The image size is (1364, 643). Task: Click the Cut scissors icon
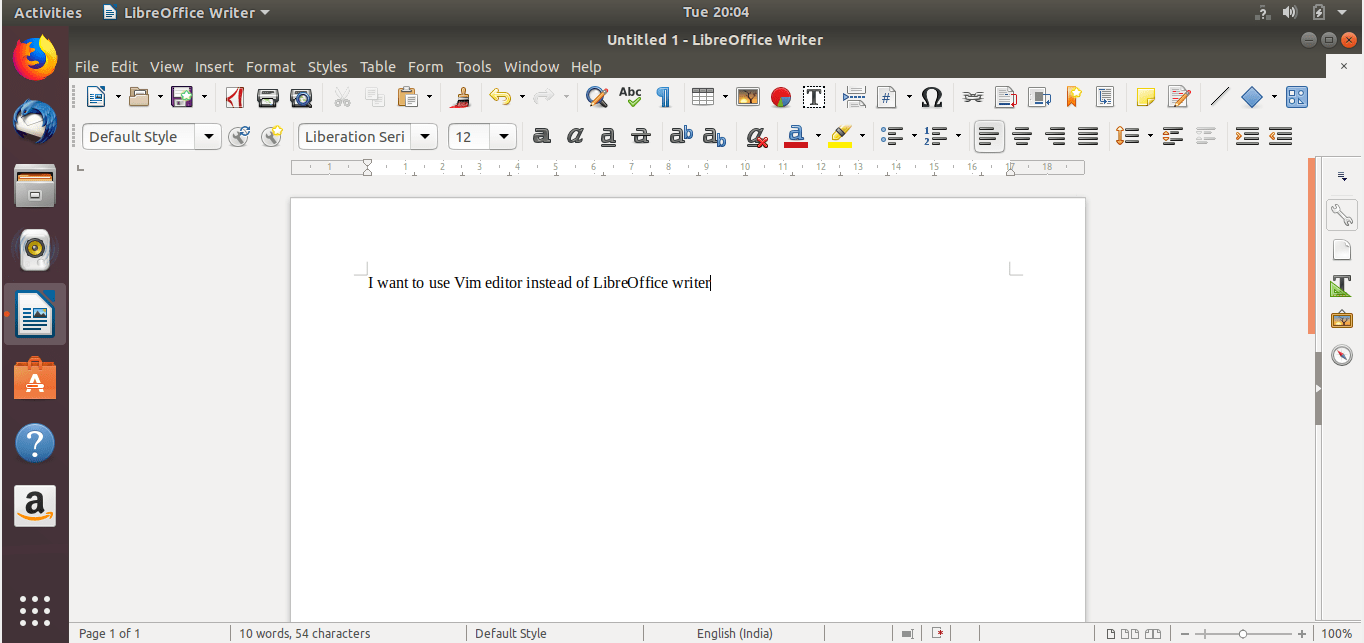342,97
